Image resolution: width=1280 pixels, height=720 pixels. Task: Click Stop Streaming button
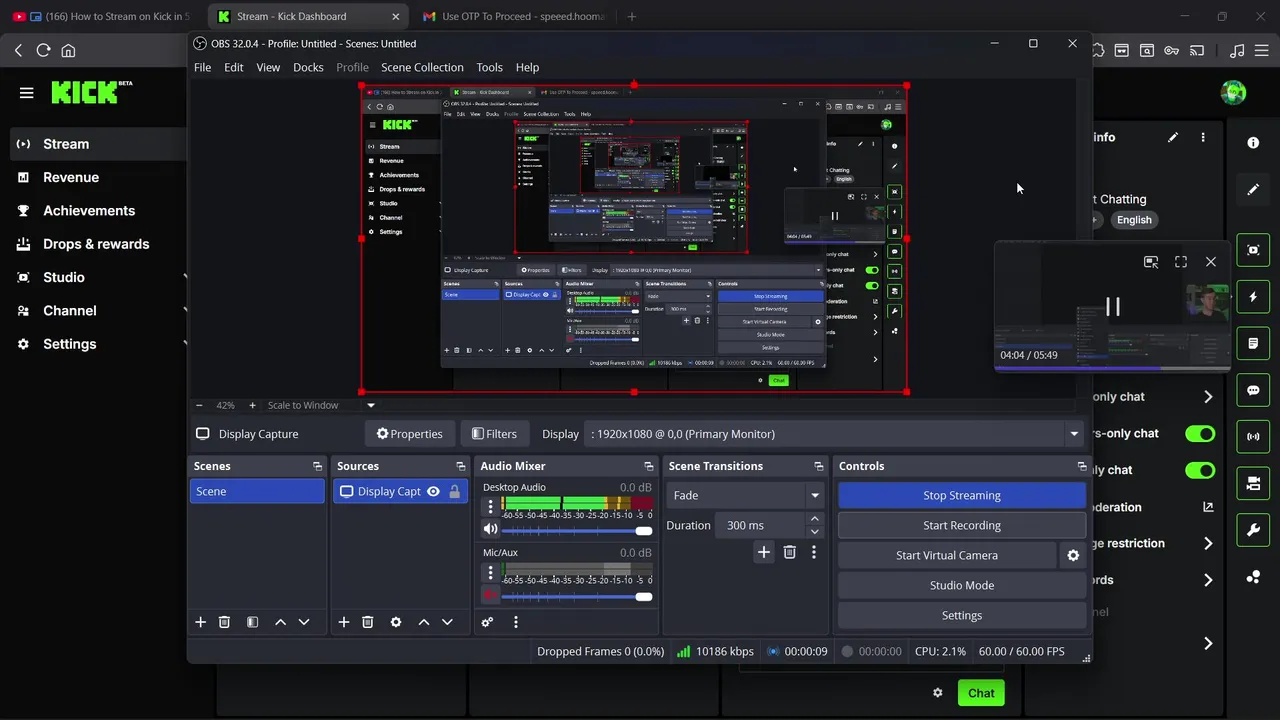pyautogui.click(x=962, y=495)
